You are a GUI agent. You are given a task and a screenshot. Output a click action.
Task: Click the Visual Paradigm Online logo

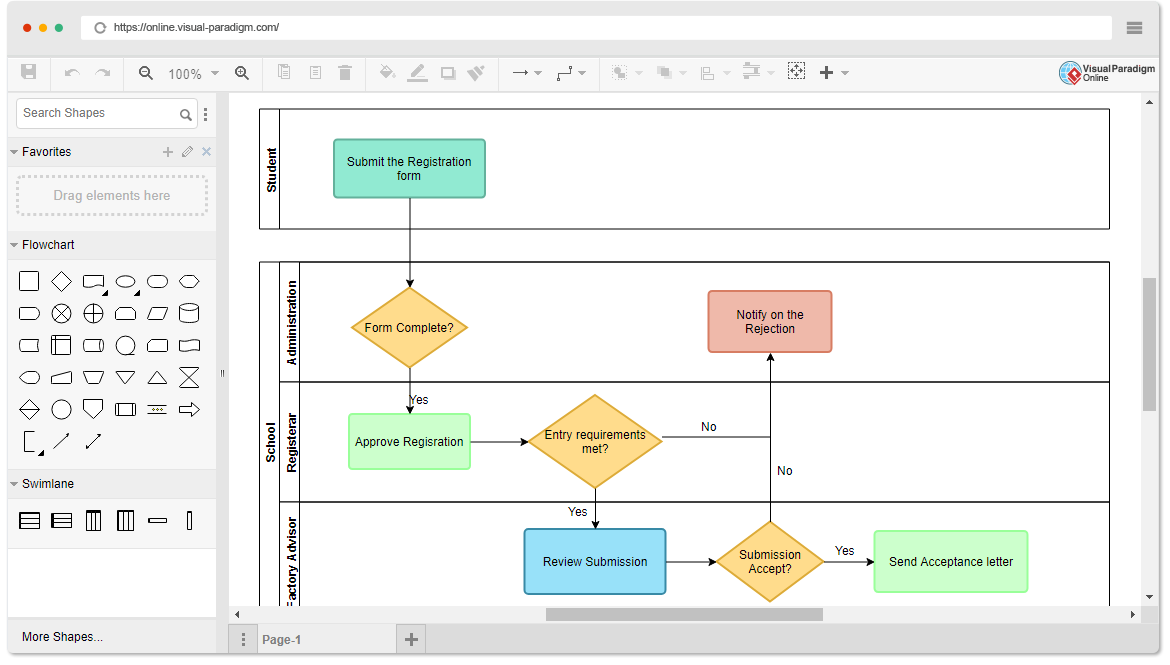(1107, 72)
